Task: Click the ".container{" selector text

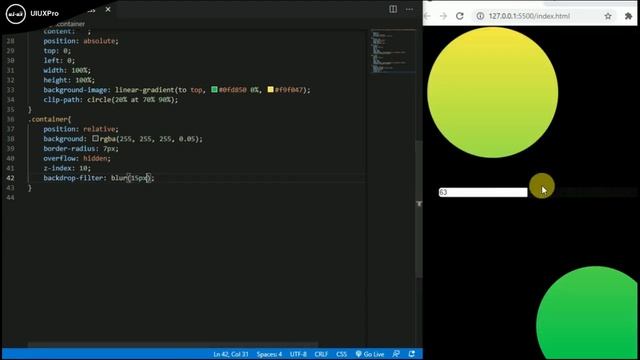Action: click(x=49, y=119)
